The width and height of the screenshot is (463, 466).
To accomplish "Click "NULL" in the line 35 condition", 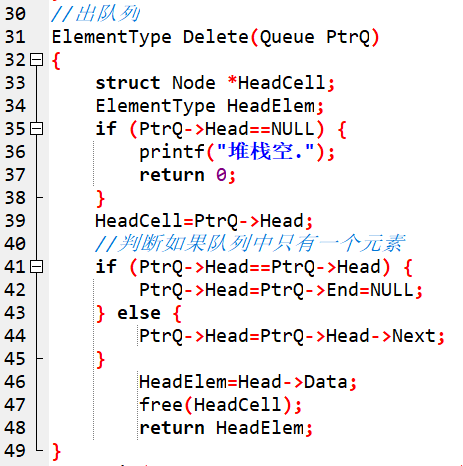I will pyautogui.click(x=293, y=129).
